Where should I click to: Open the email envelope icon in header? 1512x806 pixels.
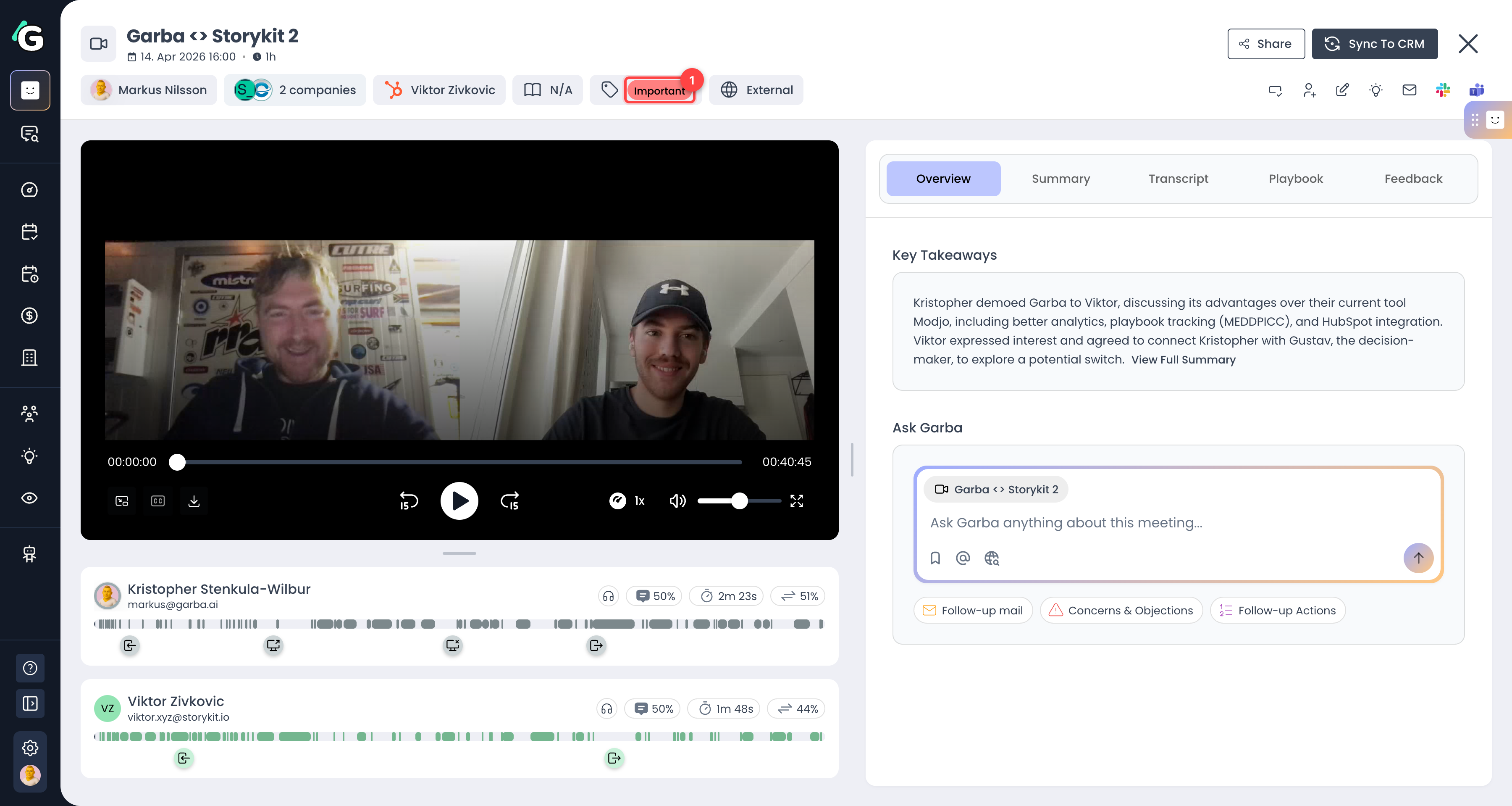click(1409, 90)
